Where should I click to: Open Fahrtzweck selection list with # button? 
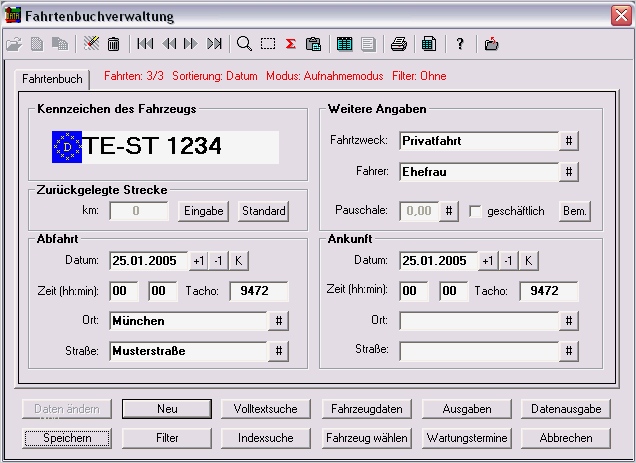(x=569, y=141)
